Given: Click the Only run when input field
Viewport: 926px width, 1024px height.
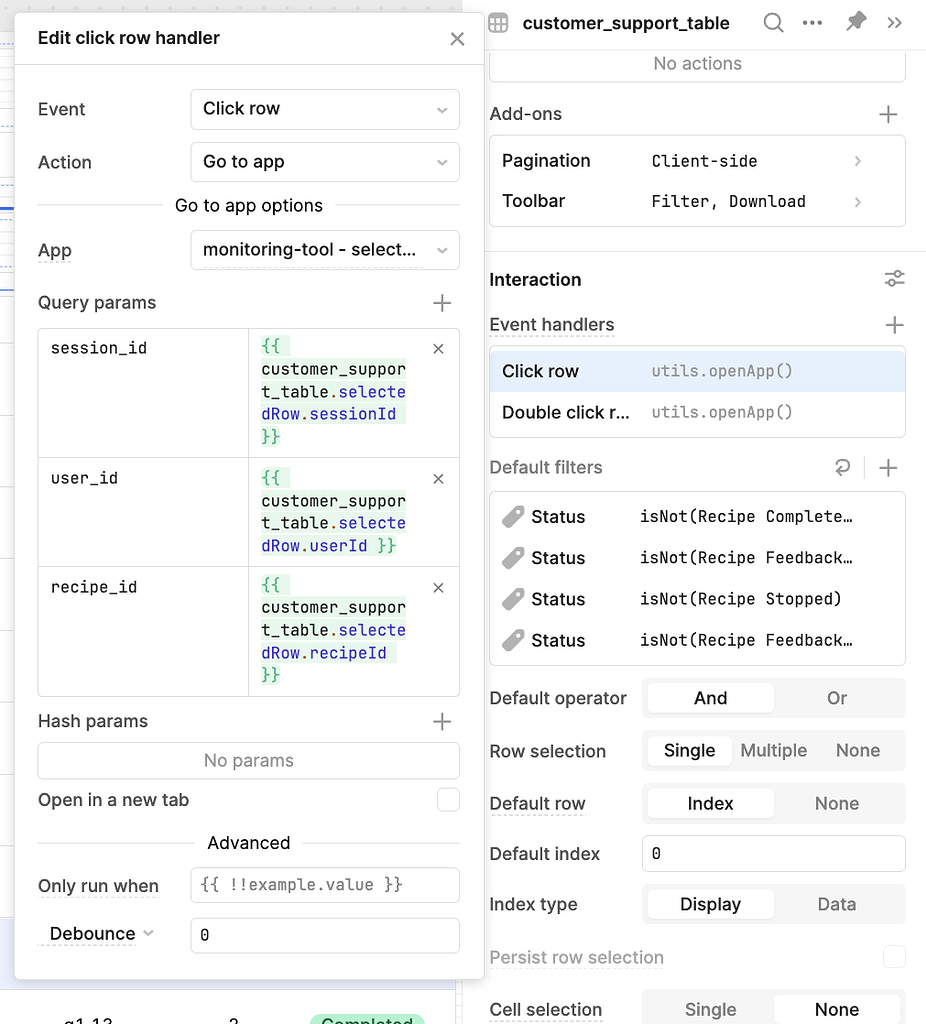Looking at the screenshot, I should point(324,885).
